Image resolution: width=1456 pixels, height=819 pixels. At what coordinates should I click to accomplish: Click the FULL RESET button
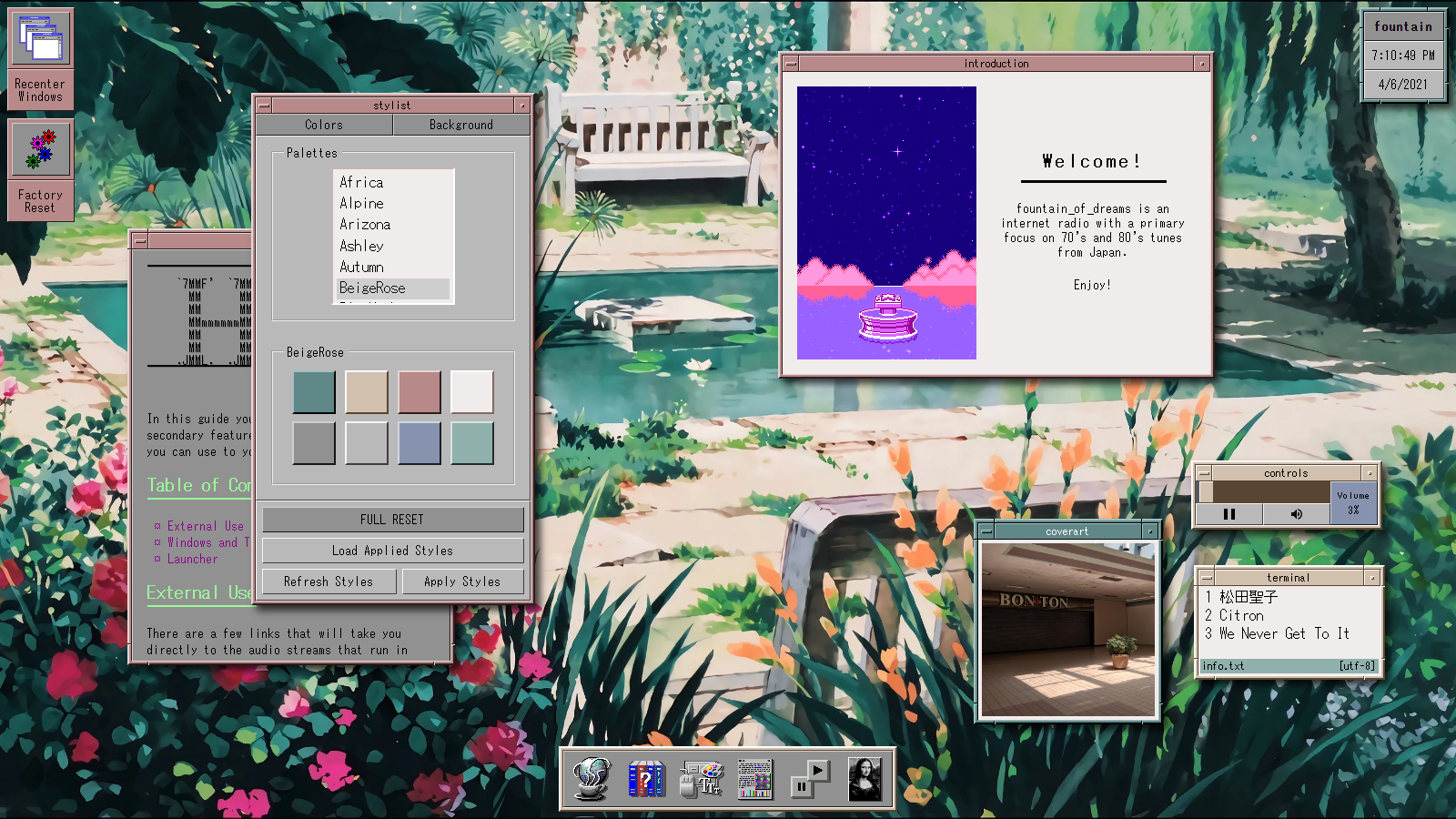393,520
